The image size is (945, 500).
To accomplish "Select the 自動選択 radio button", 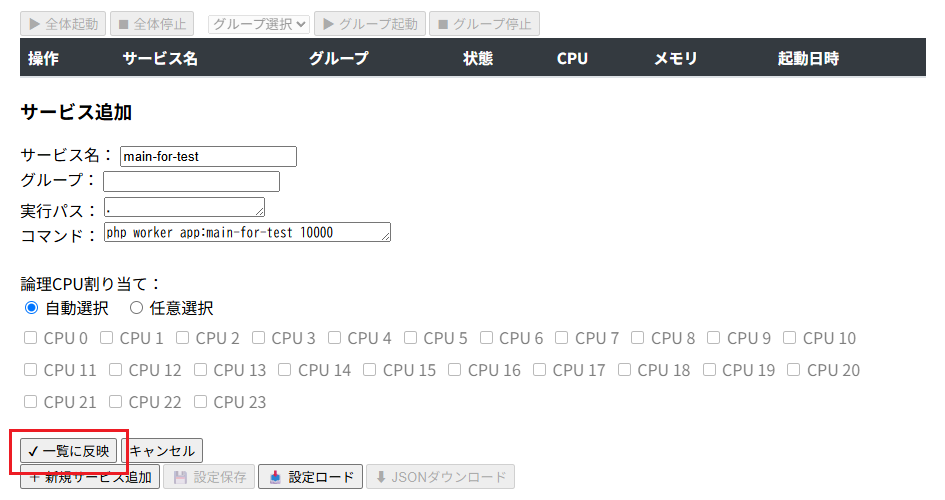I will tap(31, 308).
